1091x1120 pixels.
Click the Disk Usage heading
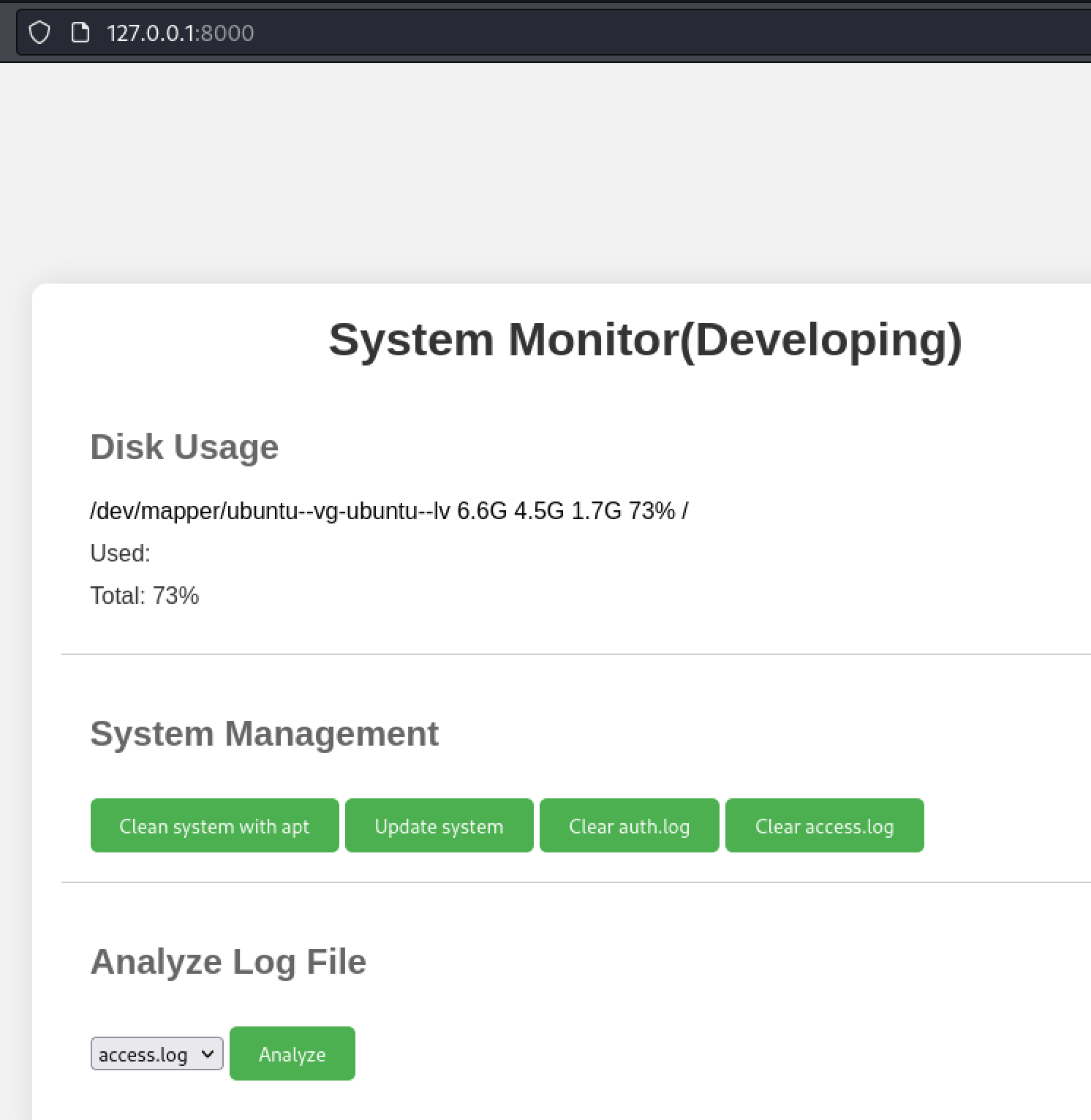[184, 447]
